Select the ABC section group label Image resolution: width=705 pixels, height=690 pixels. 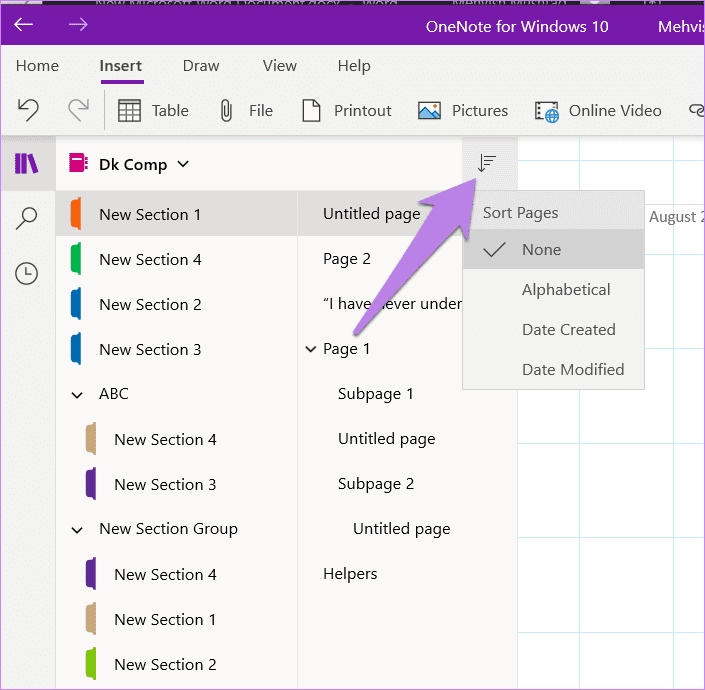tap(114, 394)
